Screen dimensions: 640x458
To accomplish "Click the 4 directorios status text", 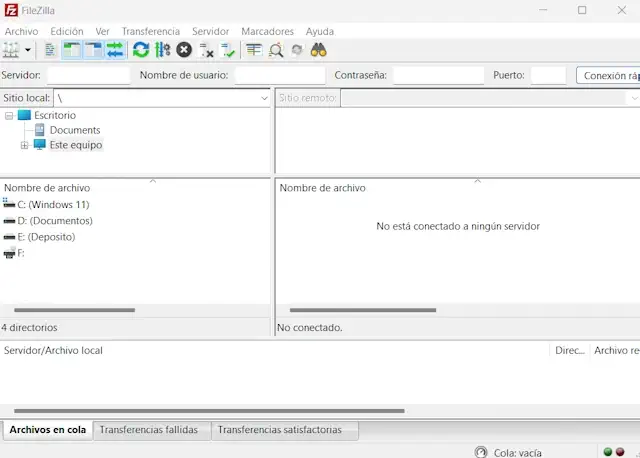I will pos(29,327).
